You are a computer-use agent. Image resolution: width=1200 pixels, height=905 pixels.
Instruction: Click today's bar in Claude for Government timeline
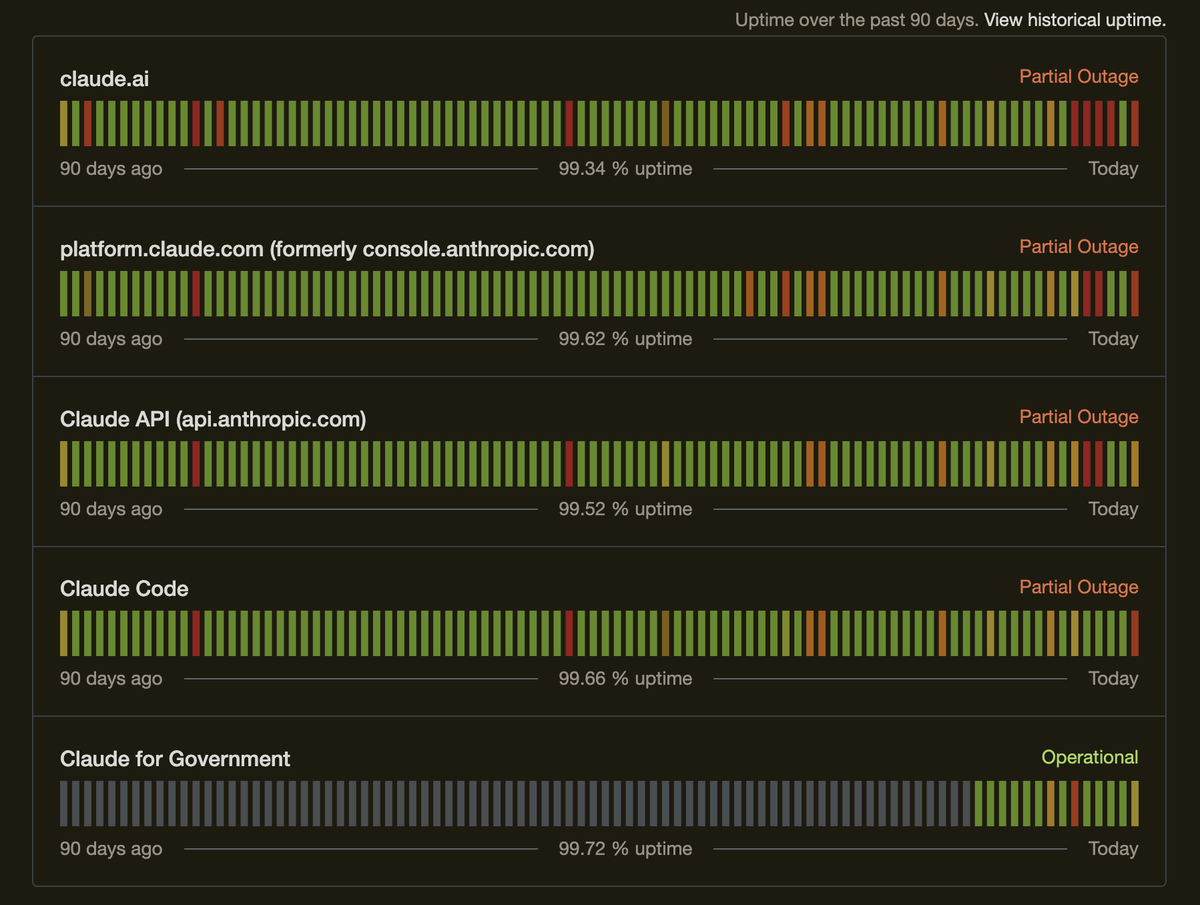(1135, 804)
